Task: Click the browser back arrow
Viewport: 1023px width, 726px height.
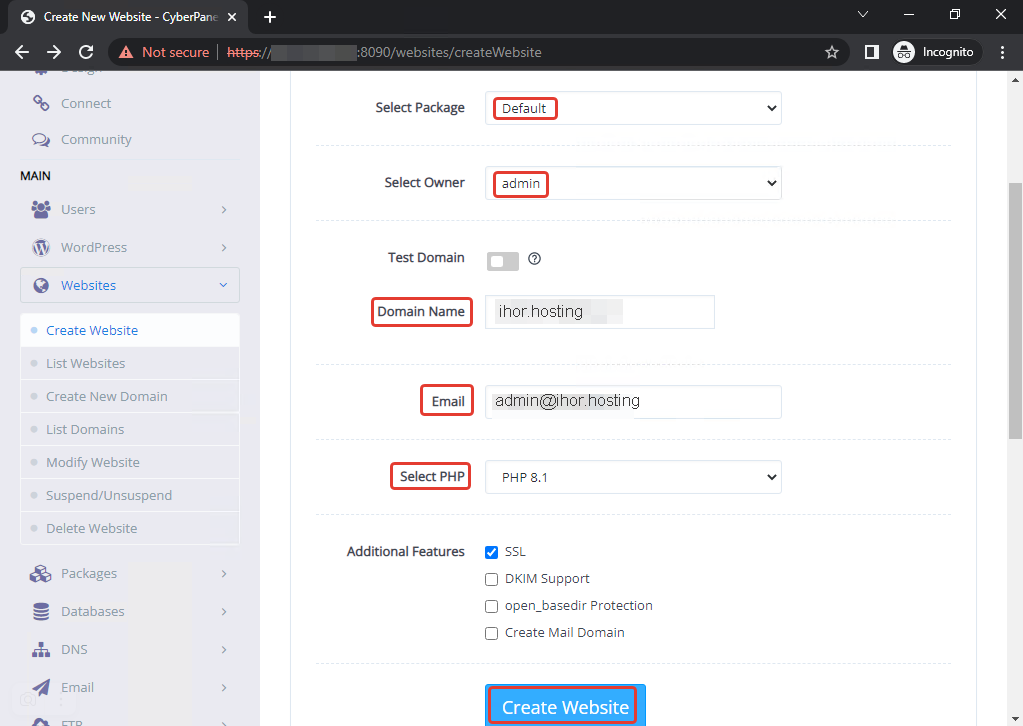Action: pyautogui.click(x=22, y=52)
